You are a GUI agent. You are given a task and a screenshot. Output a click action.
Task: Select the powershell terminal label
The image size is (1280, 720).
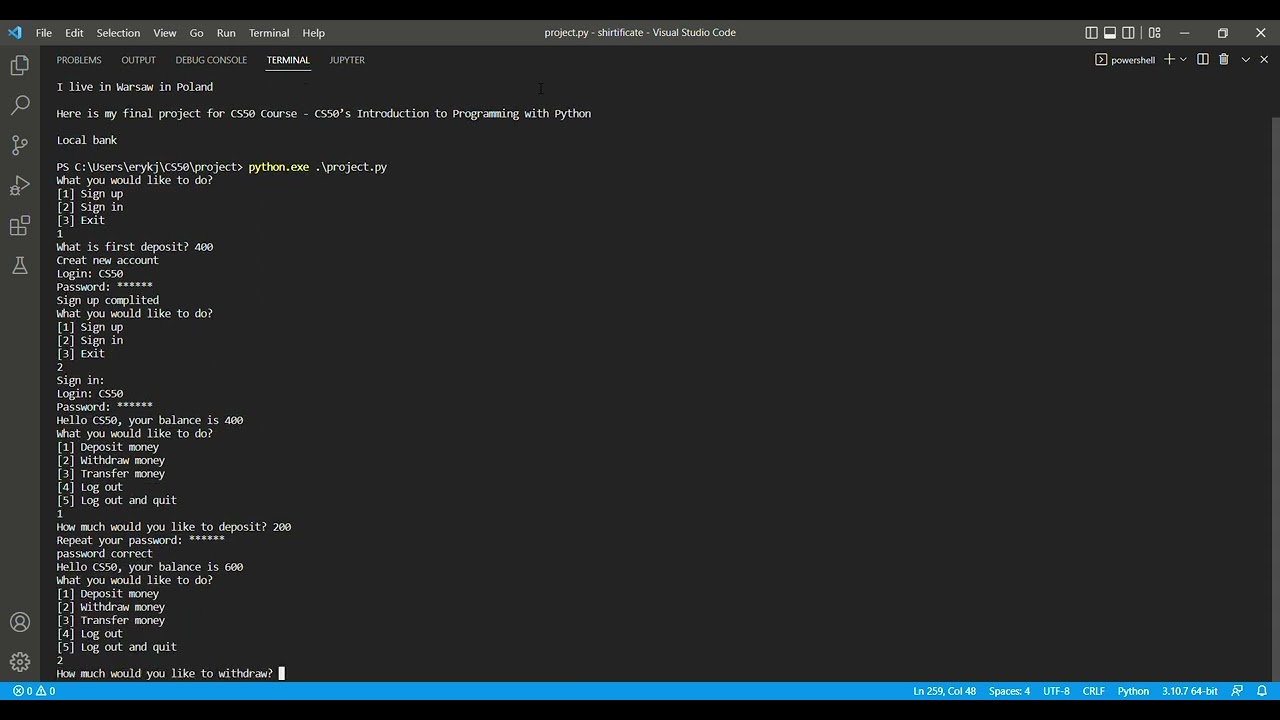tap(1125, 60)
